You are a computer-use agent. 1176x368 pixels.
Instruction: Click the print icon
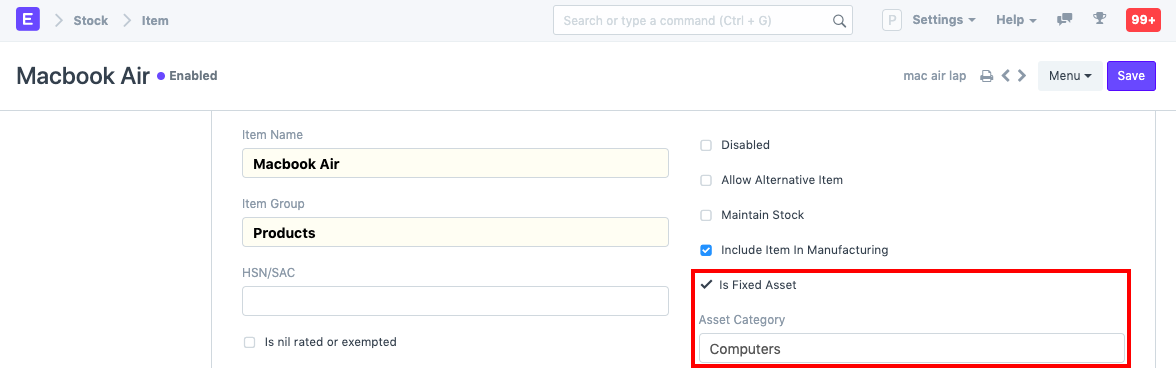click(x=987, y=76)
